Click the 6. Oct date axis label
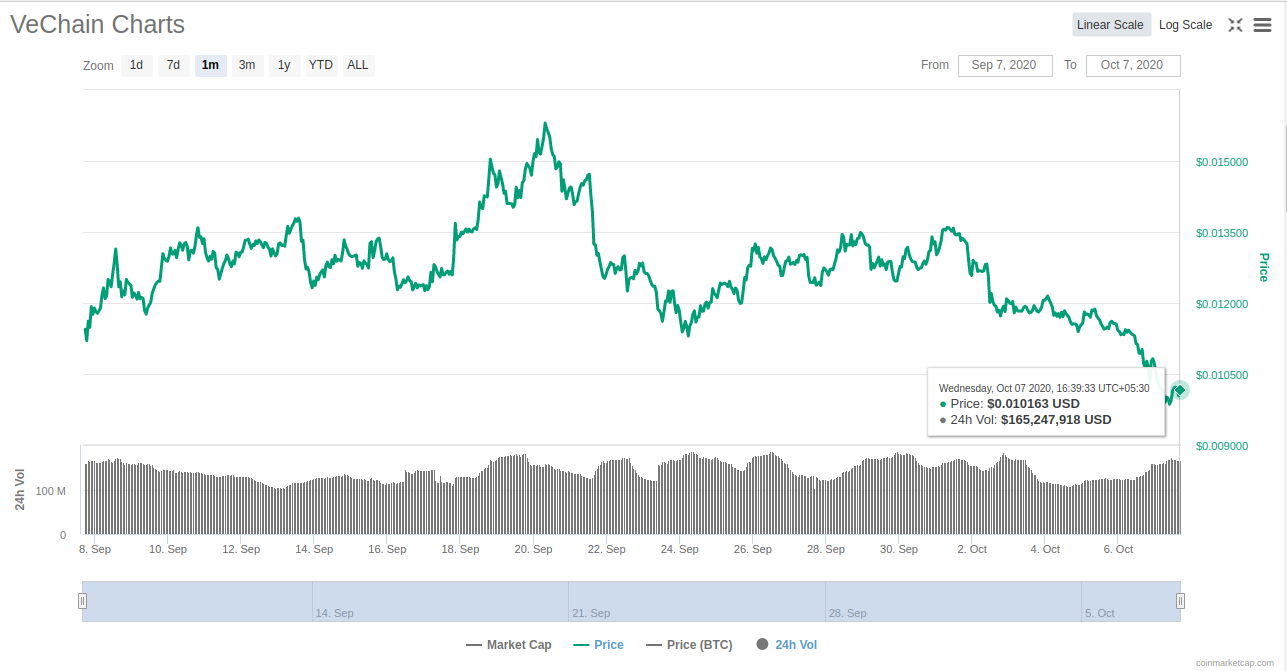This screenshot has width=1287, height=671. point(1118,549)
